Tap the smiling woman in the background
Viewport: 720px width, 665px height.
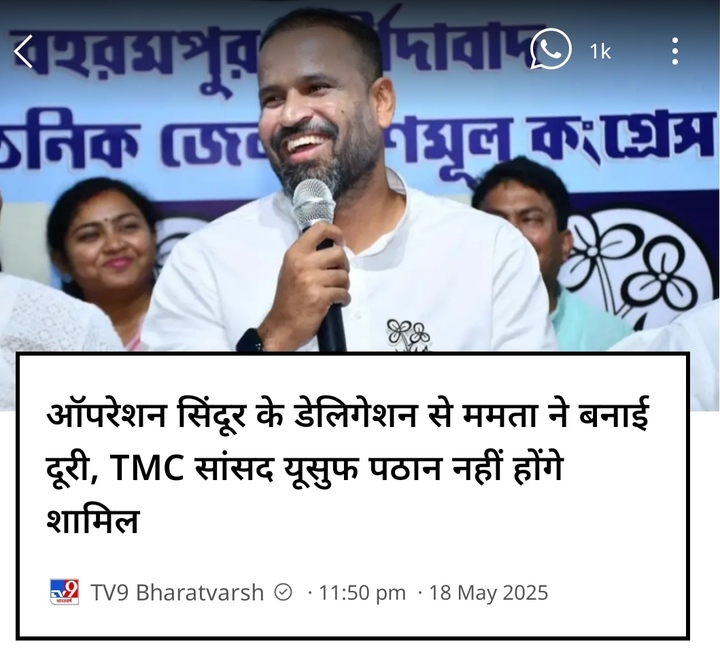103,243
